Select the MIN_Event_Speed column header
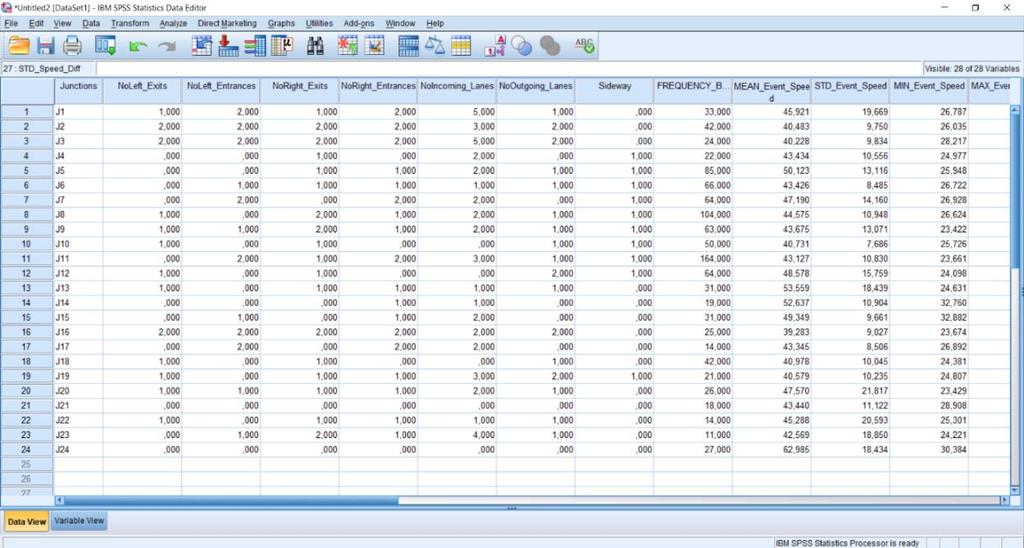The height and width of the screenshot is (548, 1024). 929,91
